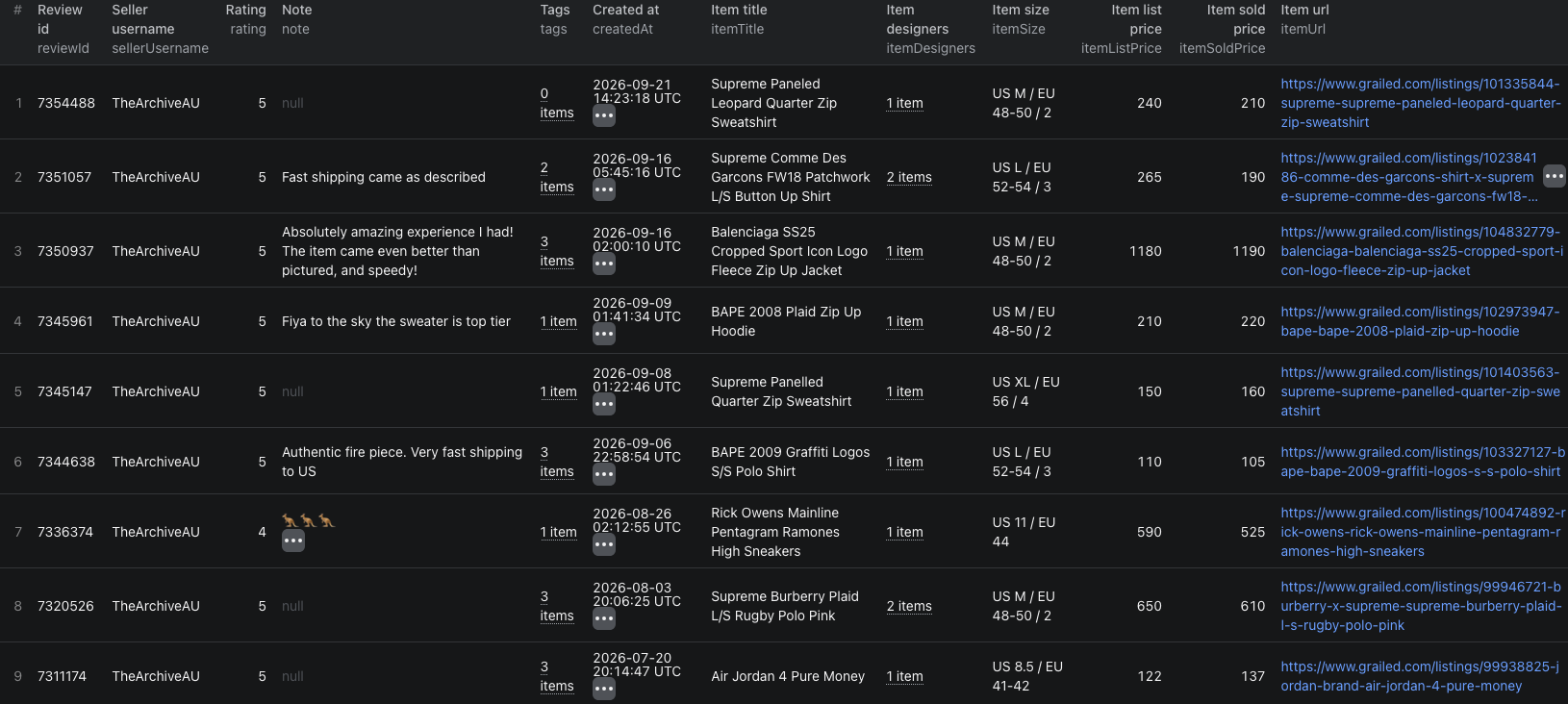1568x704 pixels.
Task: Show designers for Supreme Comme Des Garcons shirt
Action: (x=909, y=177)
